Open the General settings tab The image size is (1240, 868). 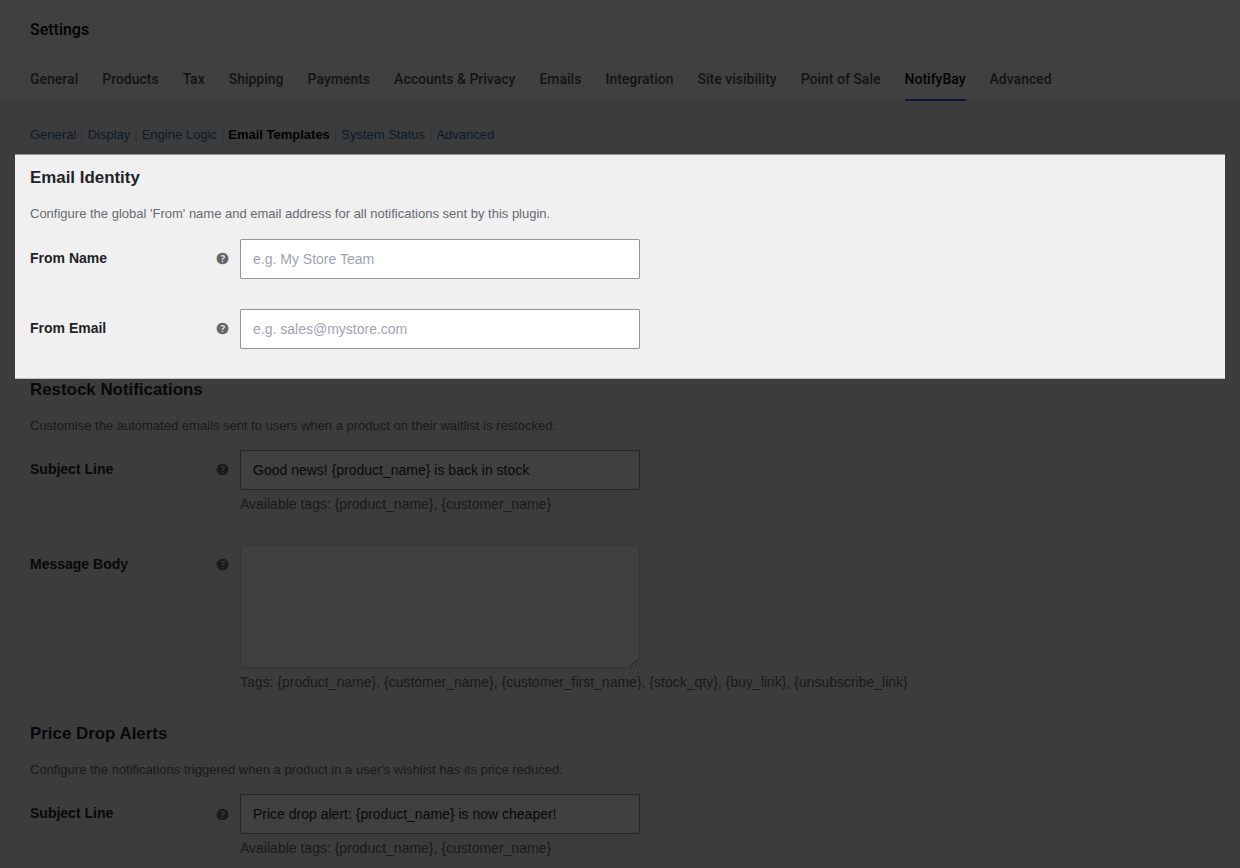(x=54, y=79)
